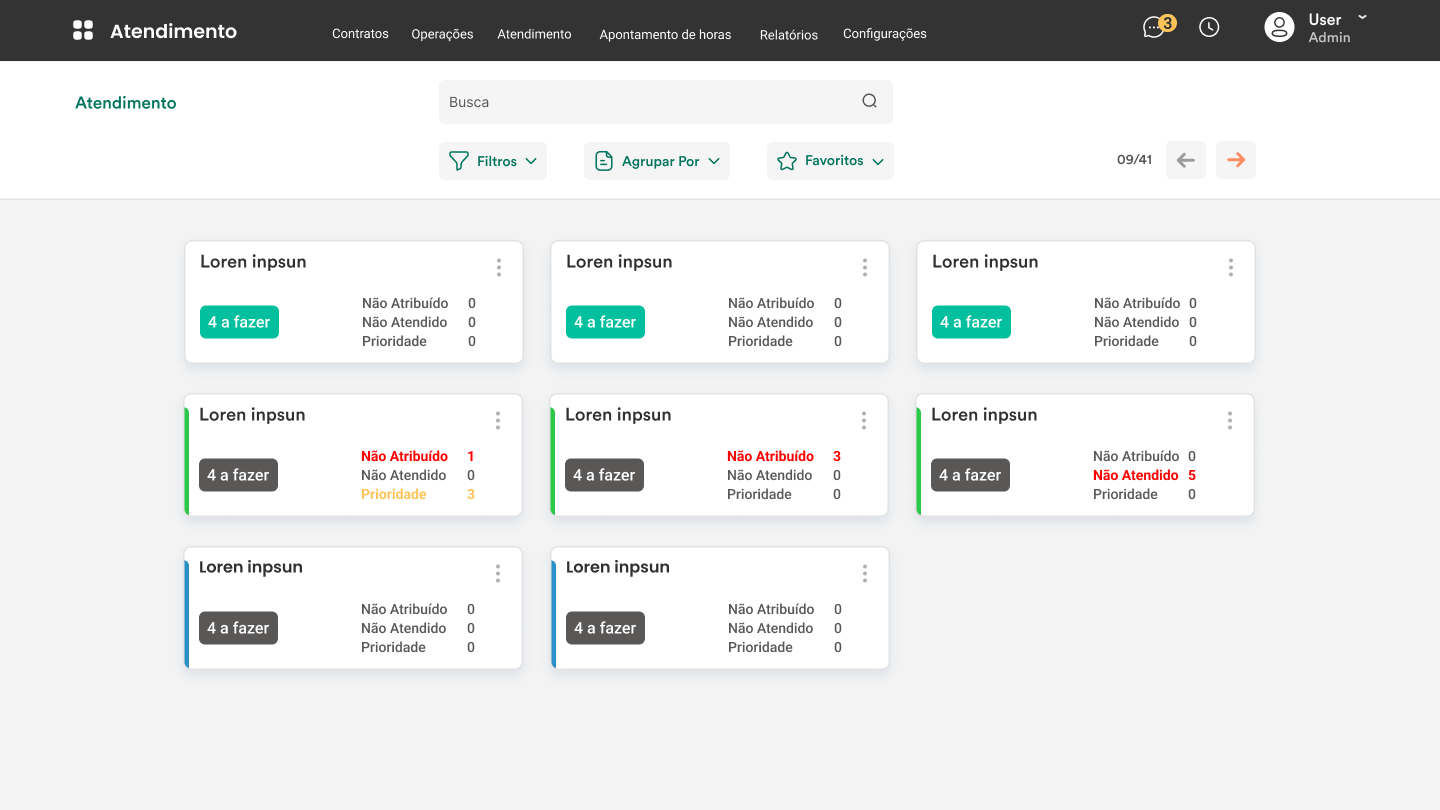Screen dimensions: 1440x810
Task: Open the chat notifications icon with badge
Action: [1155, 28]
